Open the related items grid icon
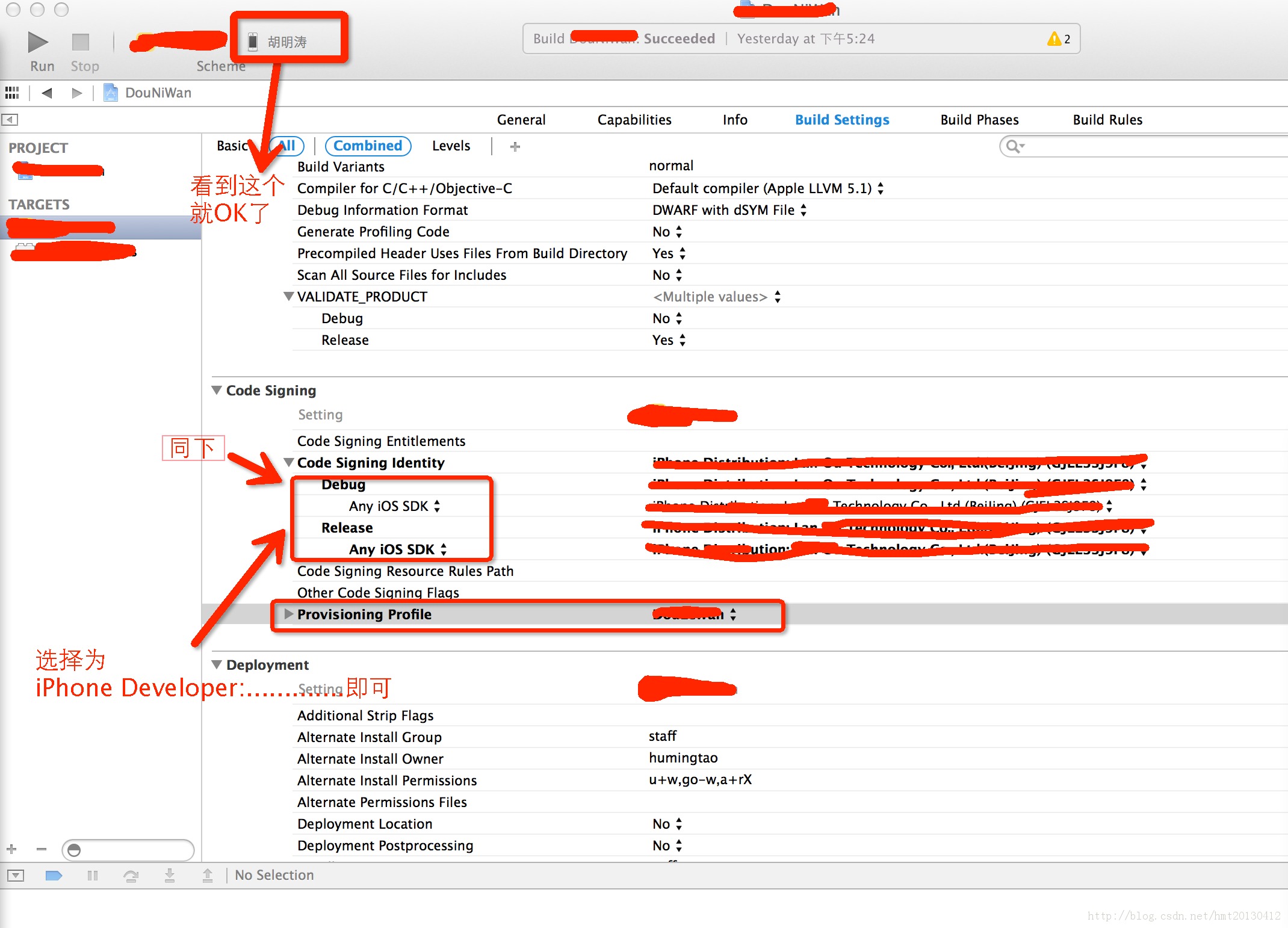Viewport: 1288px width, 928px height. [12, 93]
